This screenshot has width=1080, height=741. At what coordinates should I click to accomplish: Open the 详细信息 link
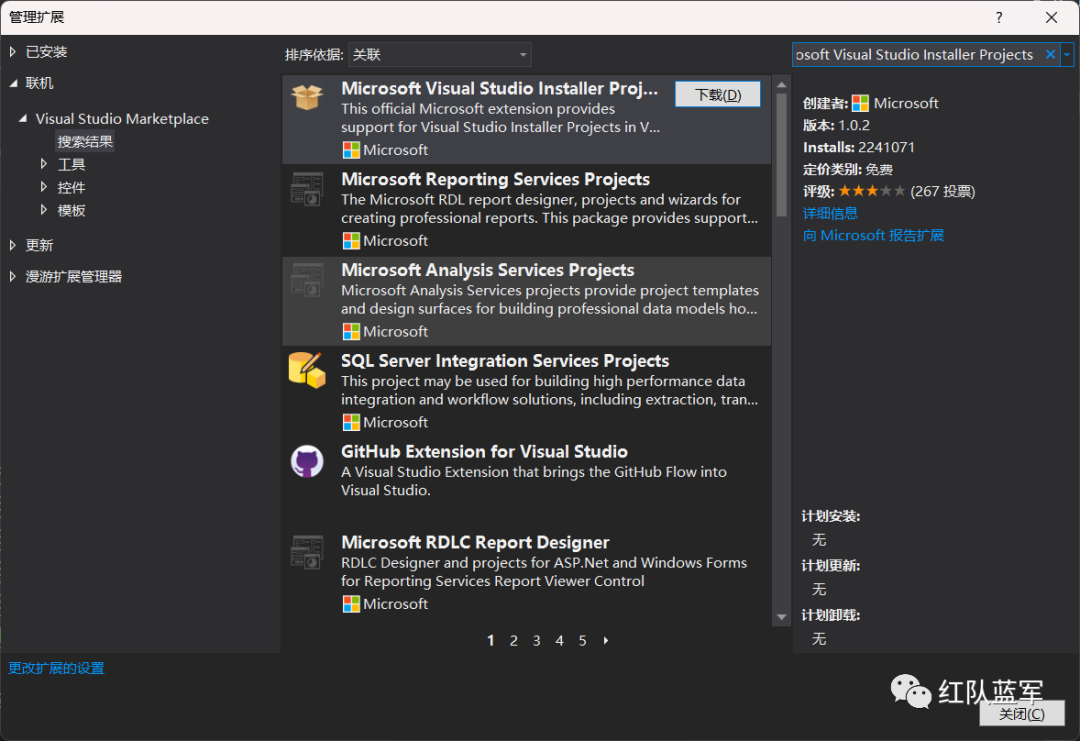tap(831, 213)
